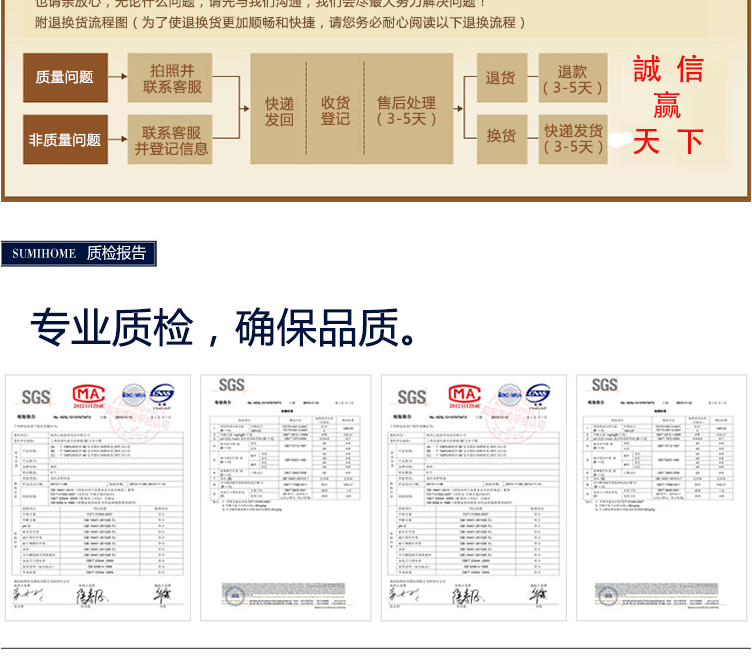Click the SGS logo on the first report
This screenshot has height=659, width=752.
click(x=36, y=397)
